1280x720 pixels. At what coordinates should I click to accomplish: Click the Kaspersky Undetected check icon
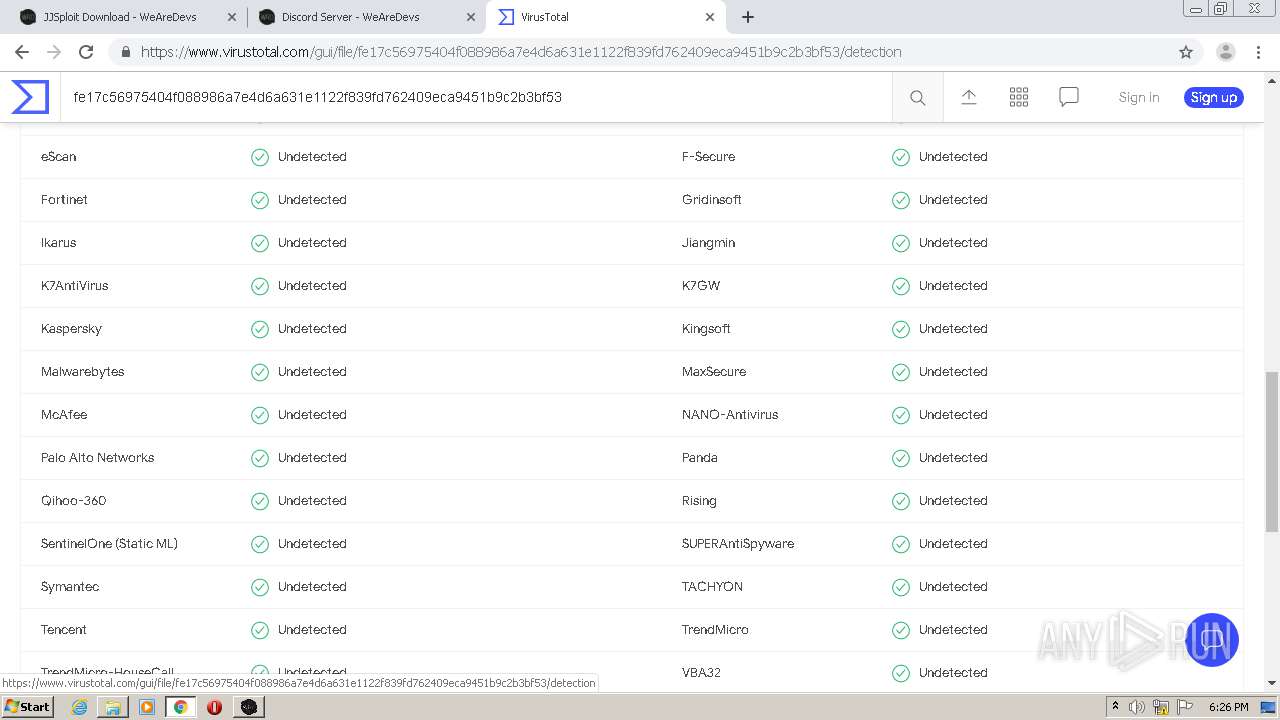pyautogui.click(x=260, y=329)
